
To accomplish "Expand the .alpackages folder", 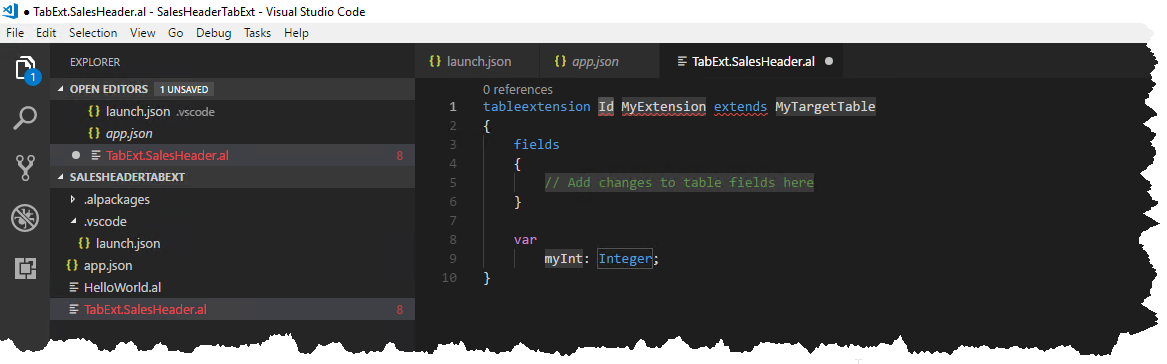I will 116,199.
